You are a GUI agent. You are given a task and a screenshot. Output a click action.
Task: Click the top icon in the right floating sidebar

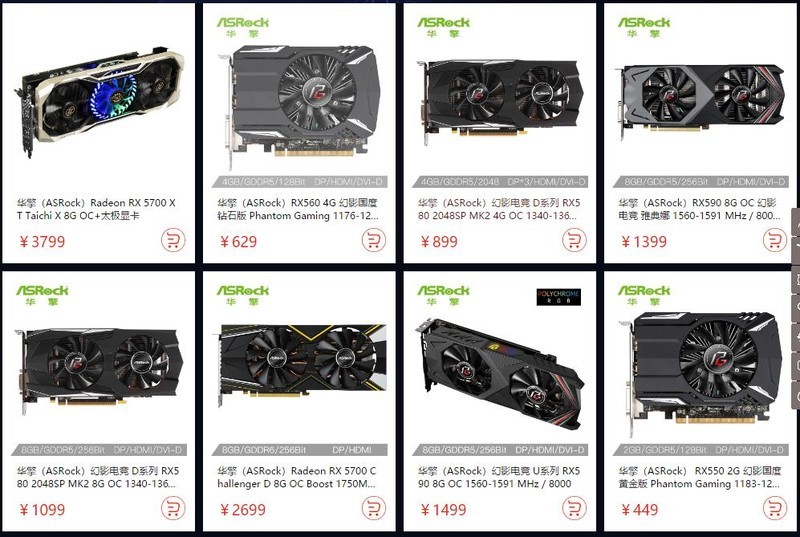click(x=796, y=220)
